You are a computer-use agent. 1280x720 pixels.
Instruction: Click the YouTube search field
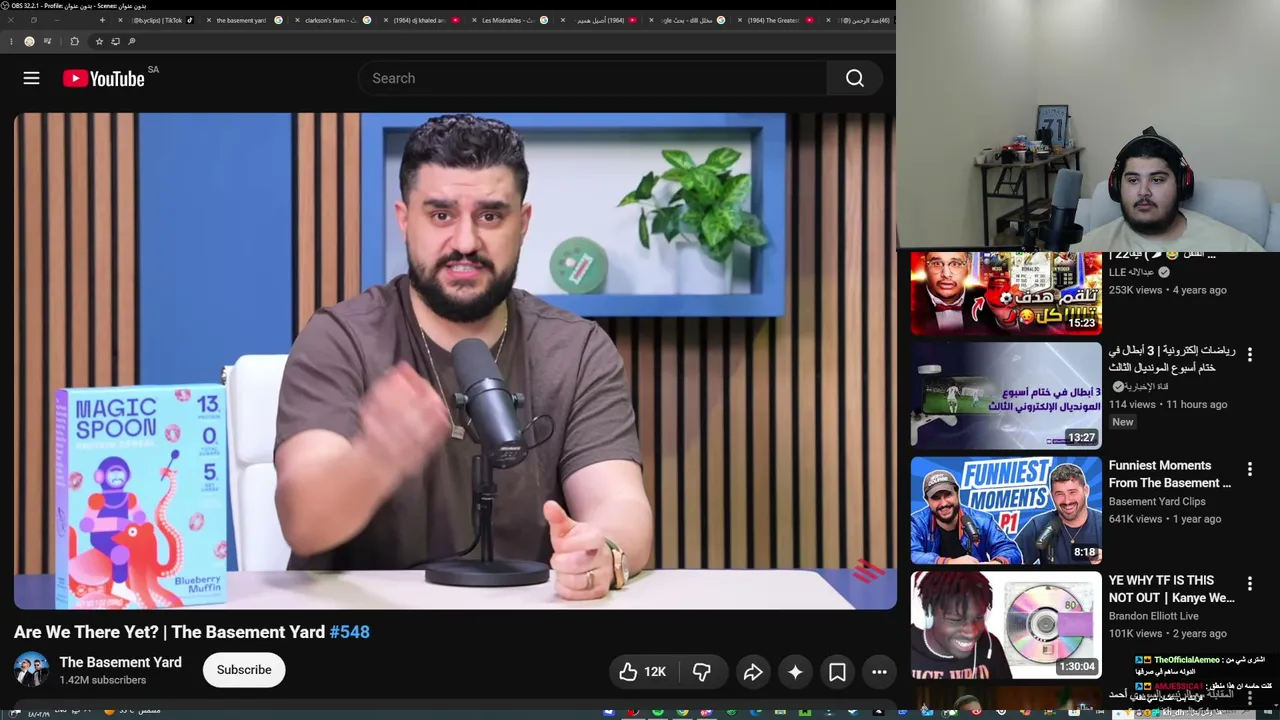(593, 78)
